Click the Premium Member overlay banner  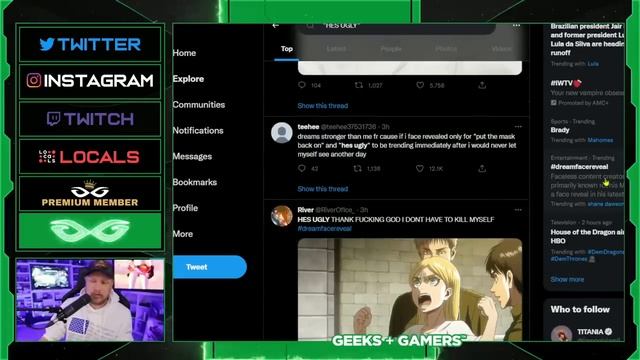click(90, 193)
